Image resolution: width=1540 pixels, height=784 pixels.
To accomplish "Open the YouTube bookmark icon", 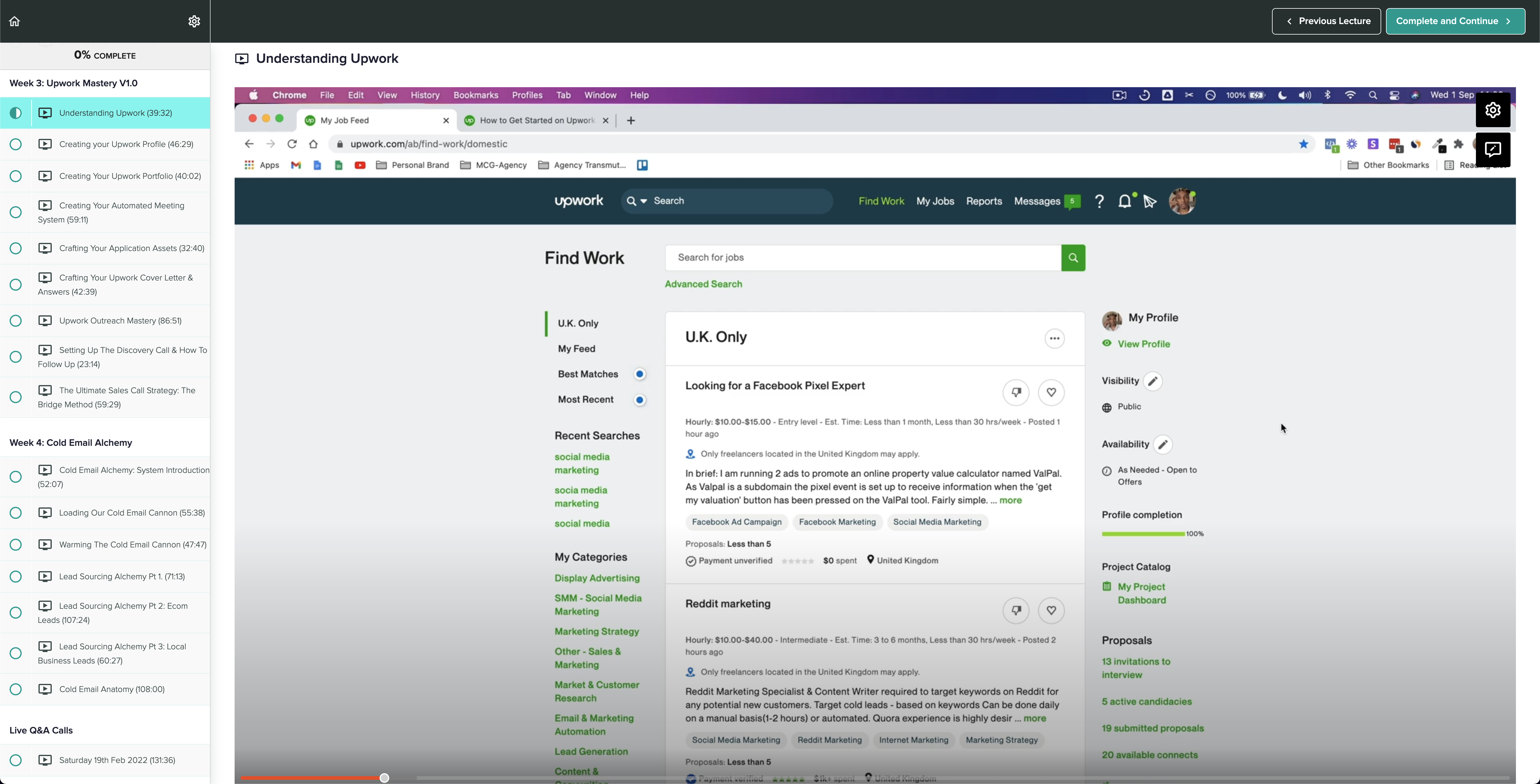I will 360,166.
